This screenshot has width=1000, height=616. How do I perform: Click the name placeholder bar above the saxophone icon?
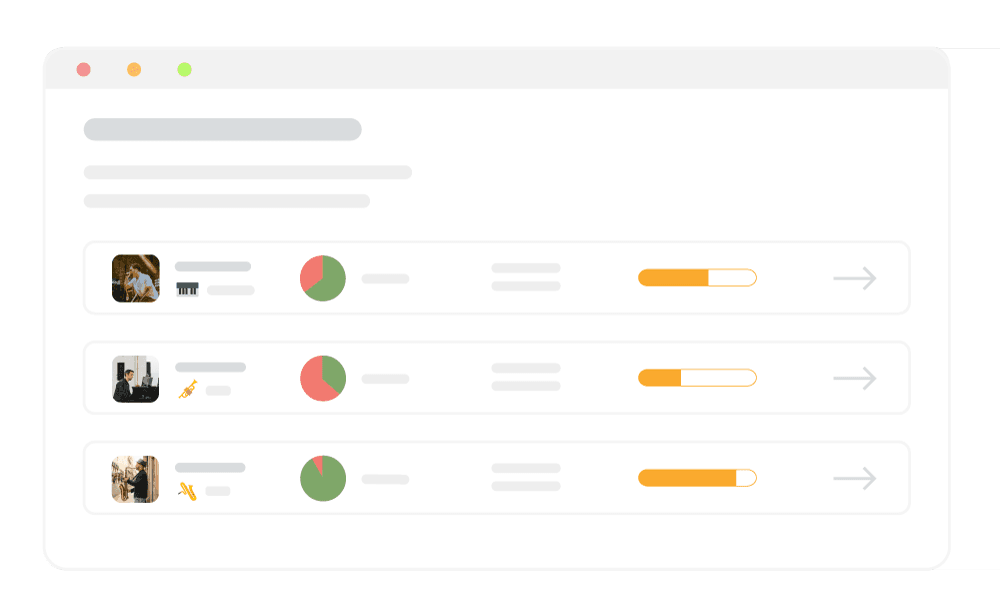pyautogui.click(x=210, y=467)
